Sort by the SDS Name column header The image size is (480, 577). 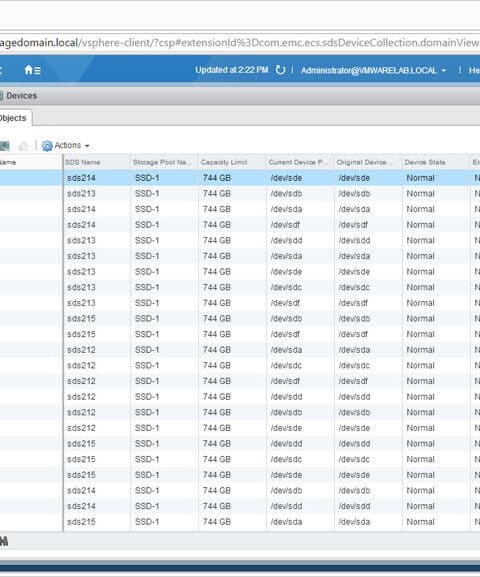83,162
